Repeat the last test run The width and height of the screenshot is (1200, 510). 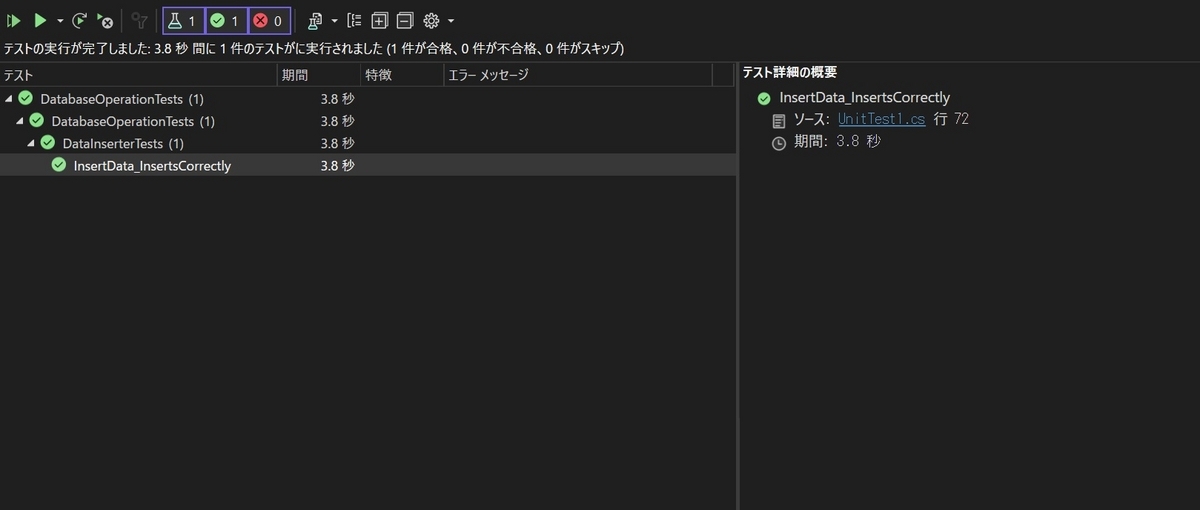(79, 20)
